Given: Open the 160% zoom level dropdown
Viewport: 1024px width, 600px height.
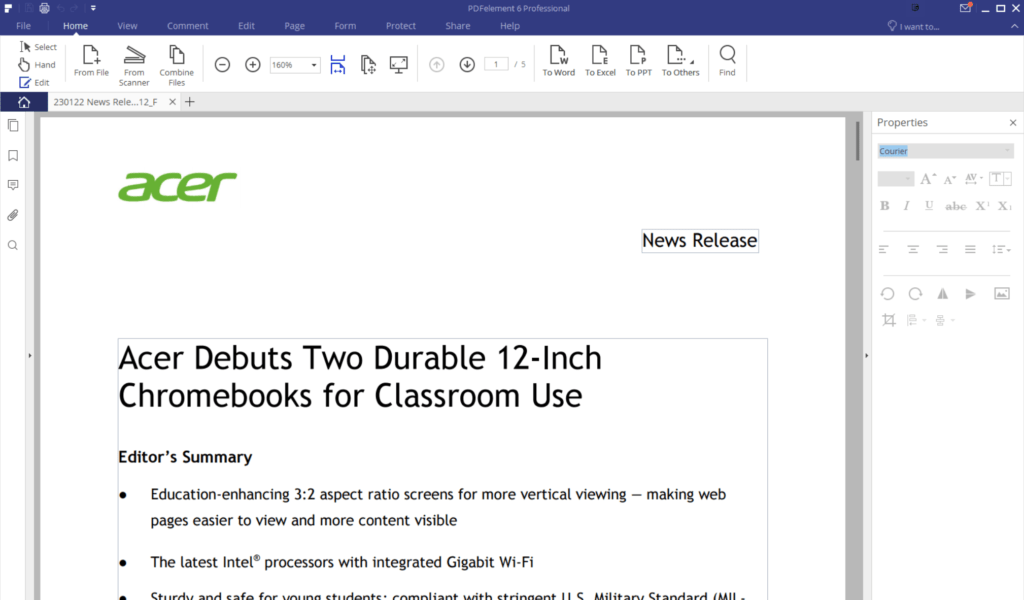Looking at the screenshot, I should coord(314,65).
